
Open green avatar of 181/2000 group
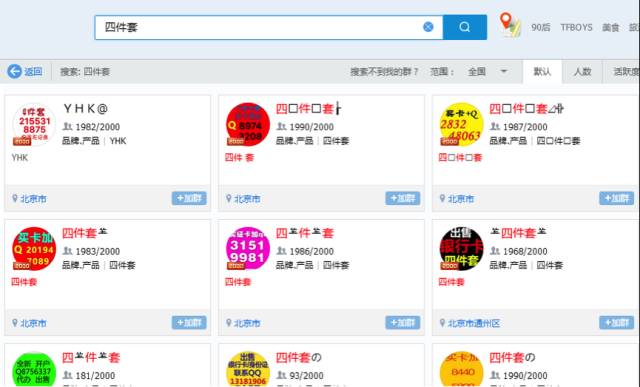pos(34,369)
